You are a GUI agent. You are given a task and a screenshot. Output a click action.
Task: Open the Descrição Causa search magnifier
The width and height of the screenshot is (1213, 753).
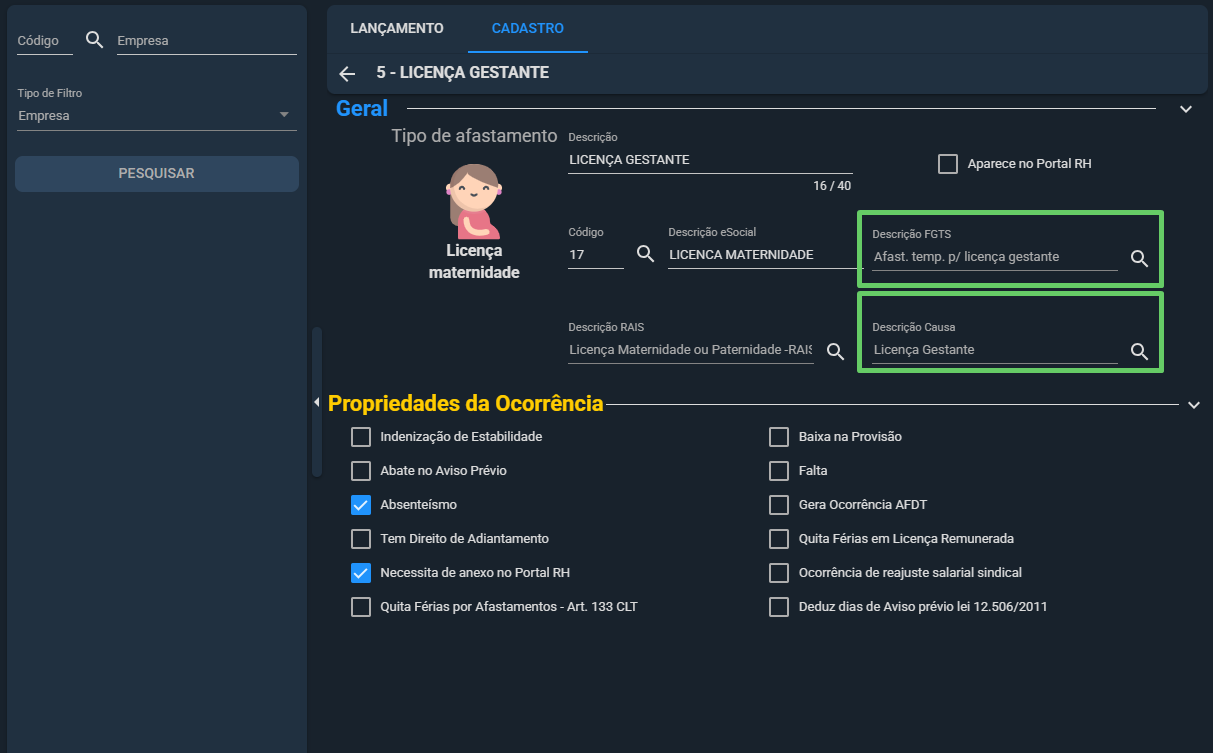[1139, 351]
